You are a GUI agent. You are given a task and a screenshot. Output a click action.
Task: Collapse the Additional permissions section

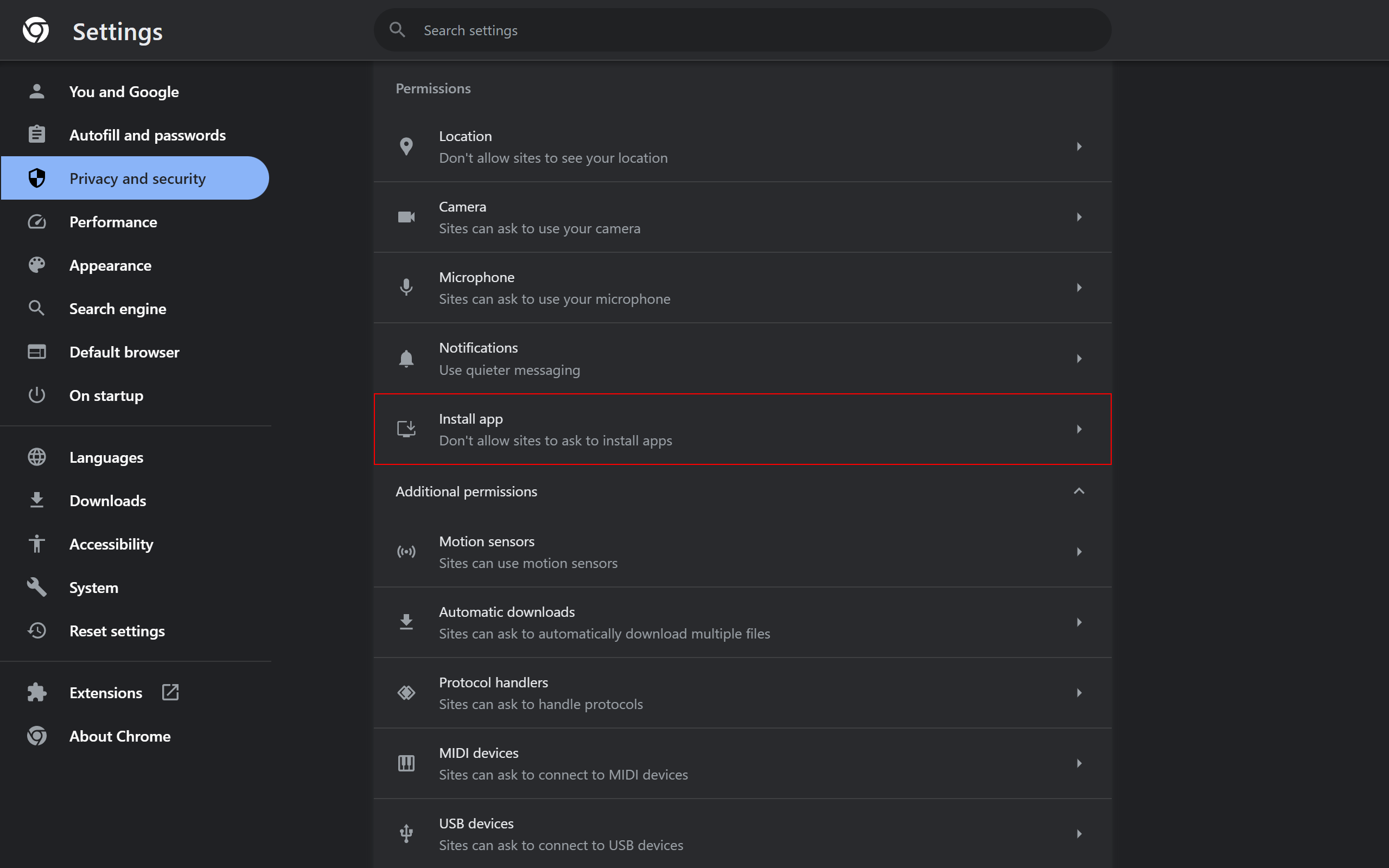[1079, 492]
